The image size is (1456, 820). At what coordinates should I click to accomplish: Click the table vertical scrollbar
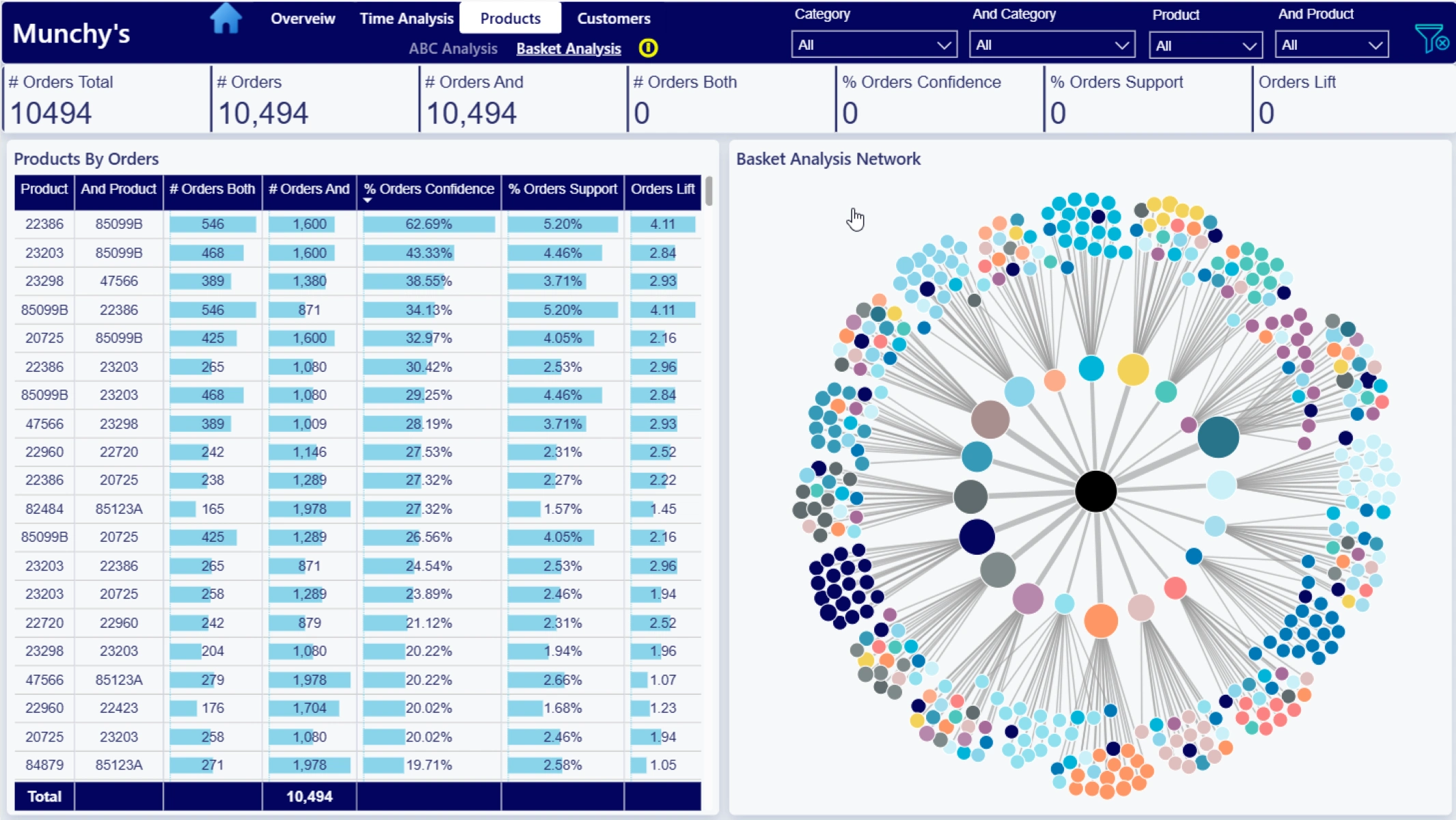(710, 191)
